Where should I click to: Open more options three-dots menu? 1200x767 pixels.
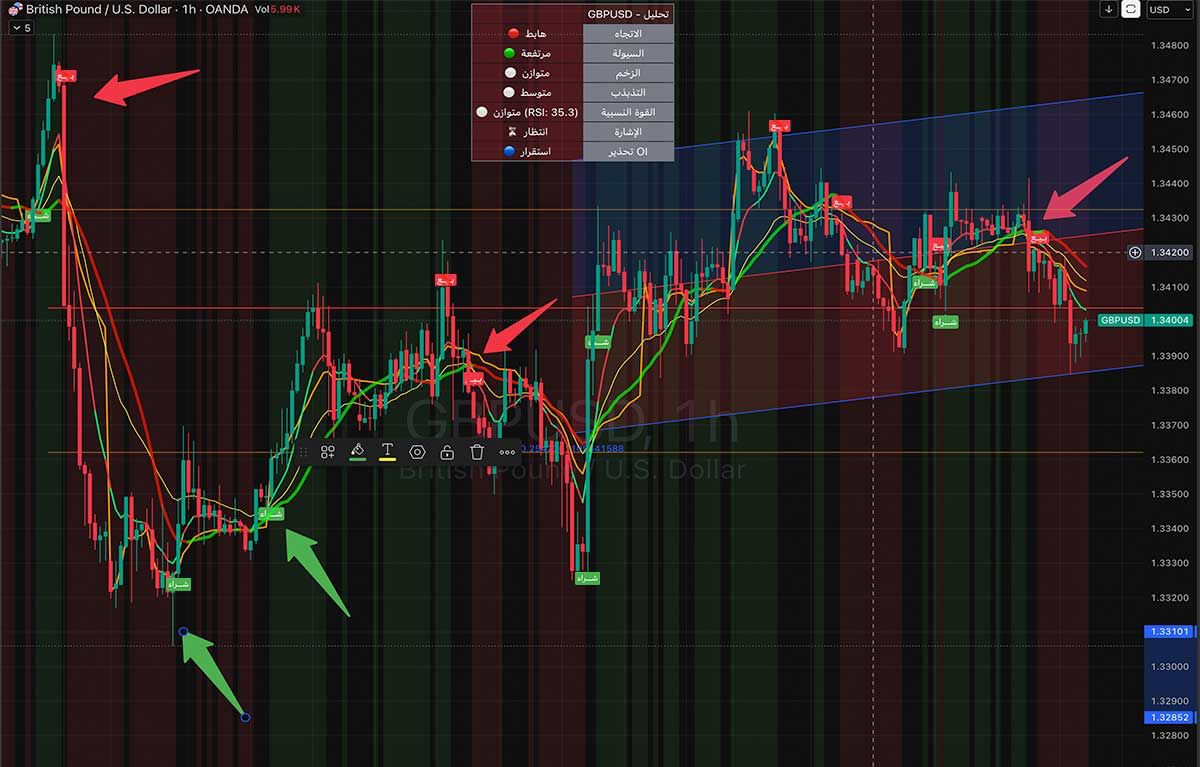507,452
